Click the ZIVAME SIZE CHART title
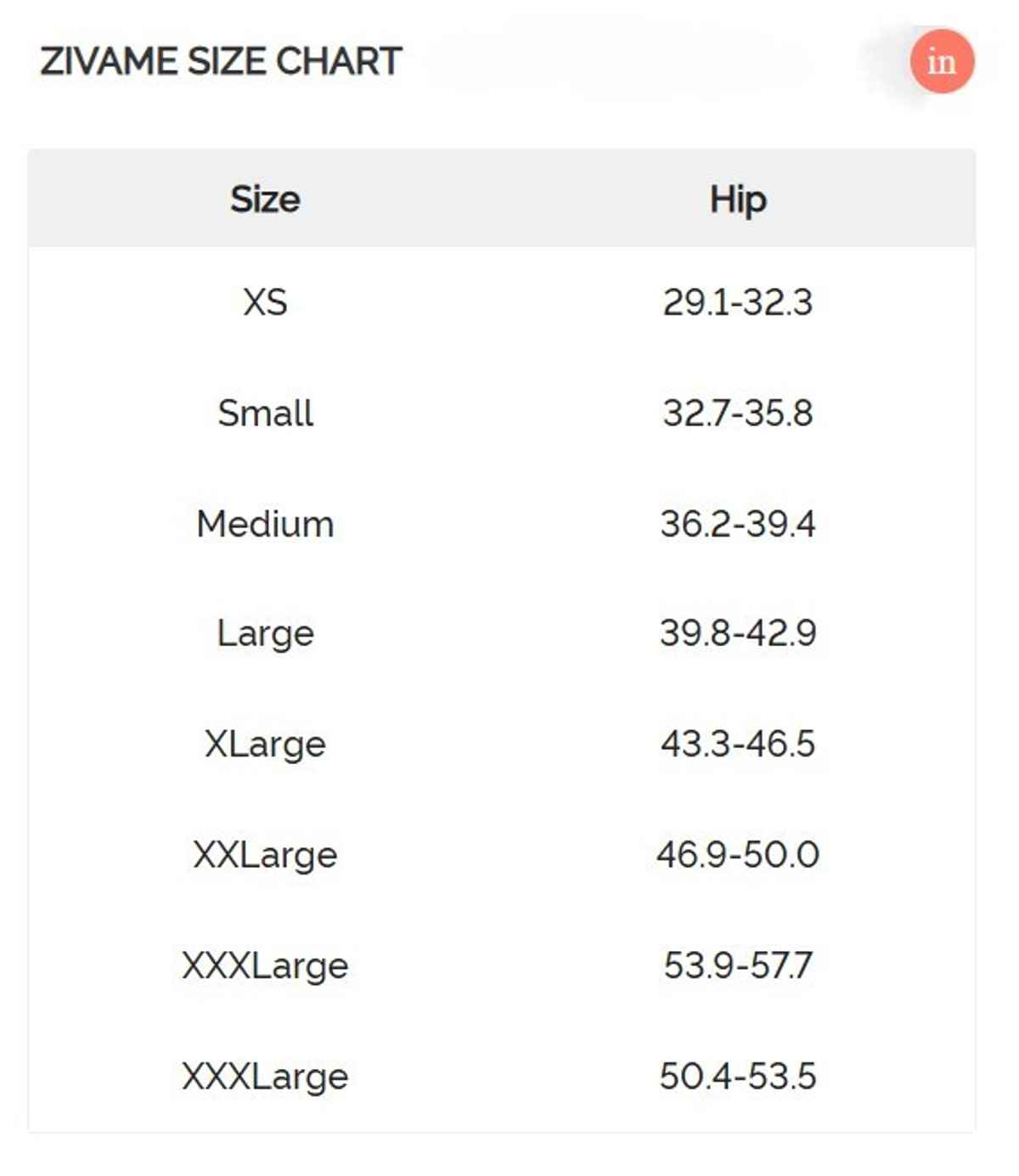Image resolution: width=1019 pixels, height=1176 pixels. [221, 62]
